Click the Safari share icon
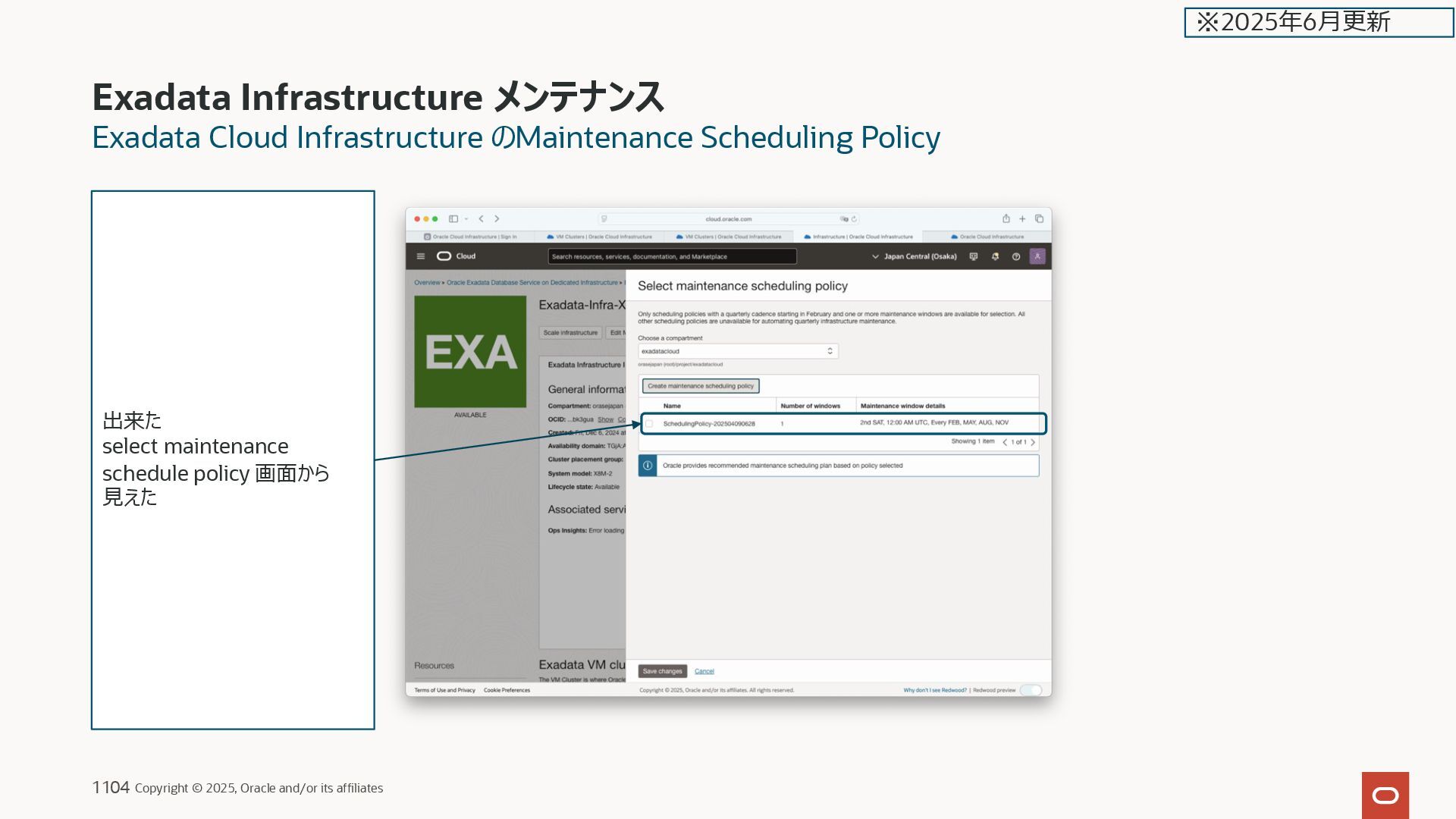 [1006, 218]
